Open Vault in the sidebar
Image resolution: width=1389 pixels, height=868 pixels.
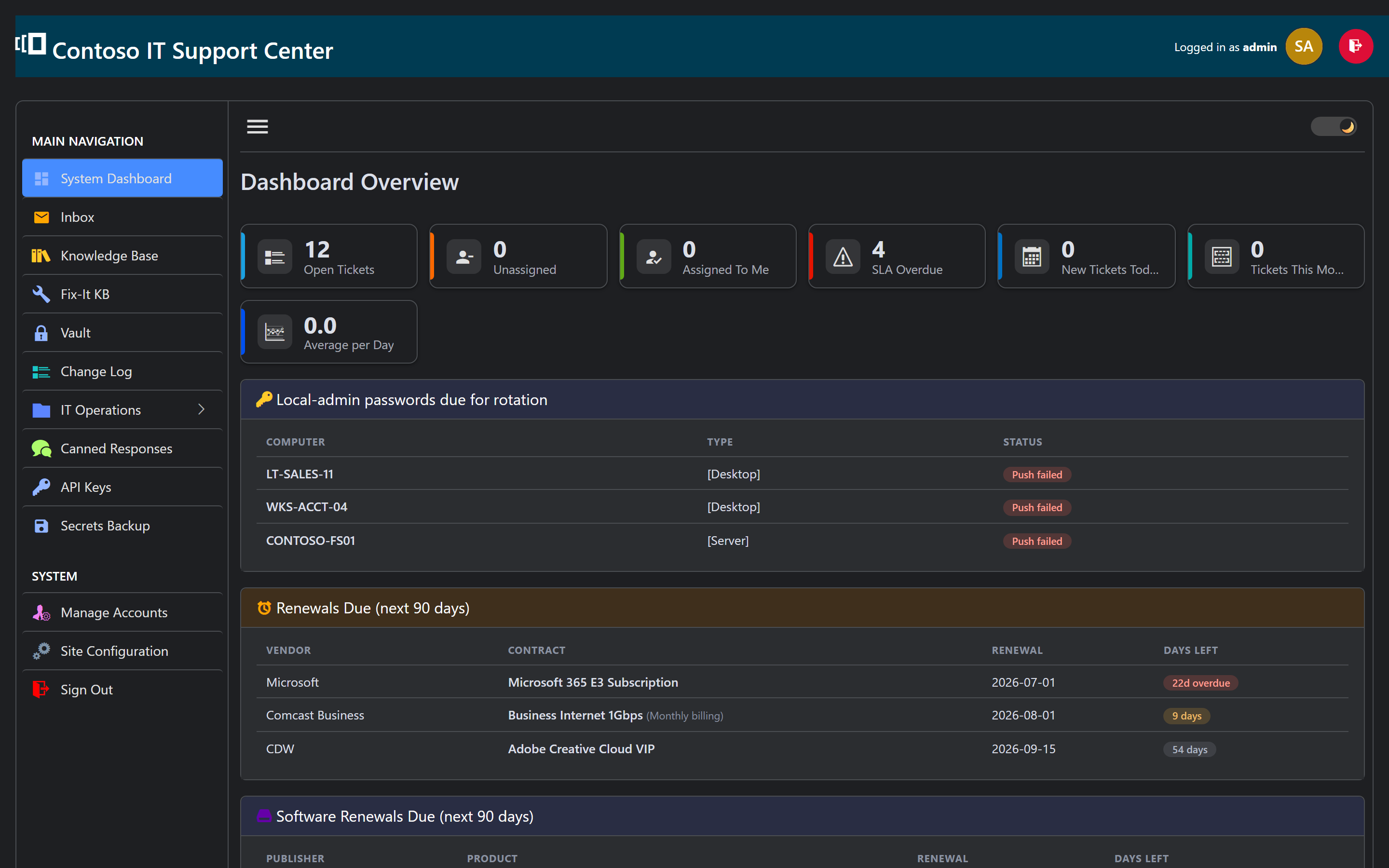pyautogui.click(x=122, y=333)
